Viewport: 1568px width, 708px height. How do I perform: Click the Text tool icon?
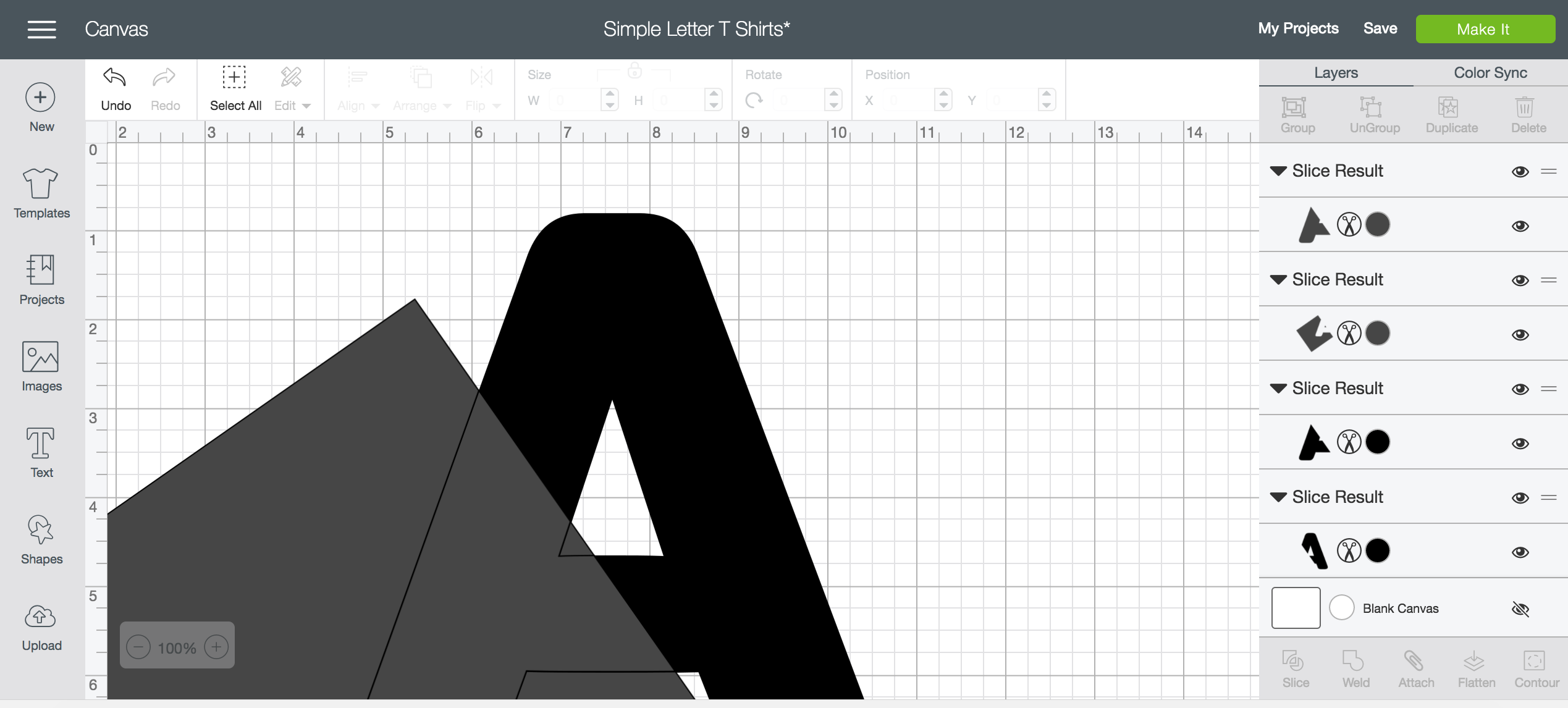[41, 444]
